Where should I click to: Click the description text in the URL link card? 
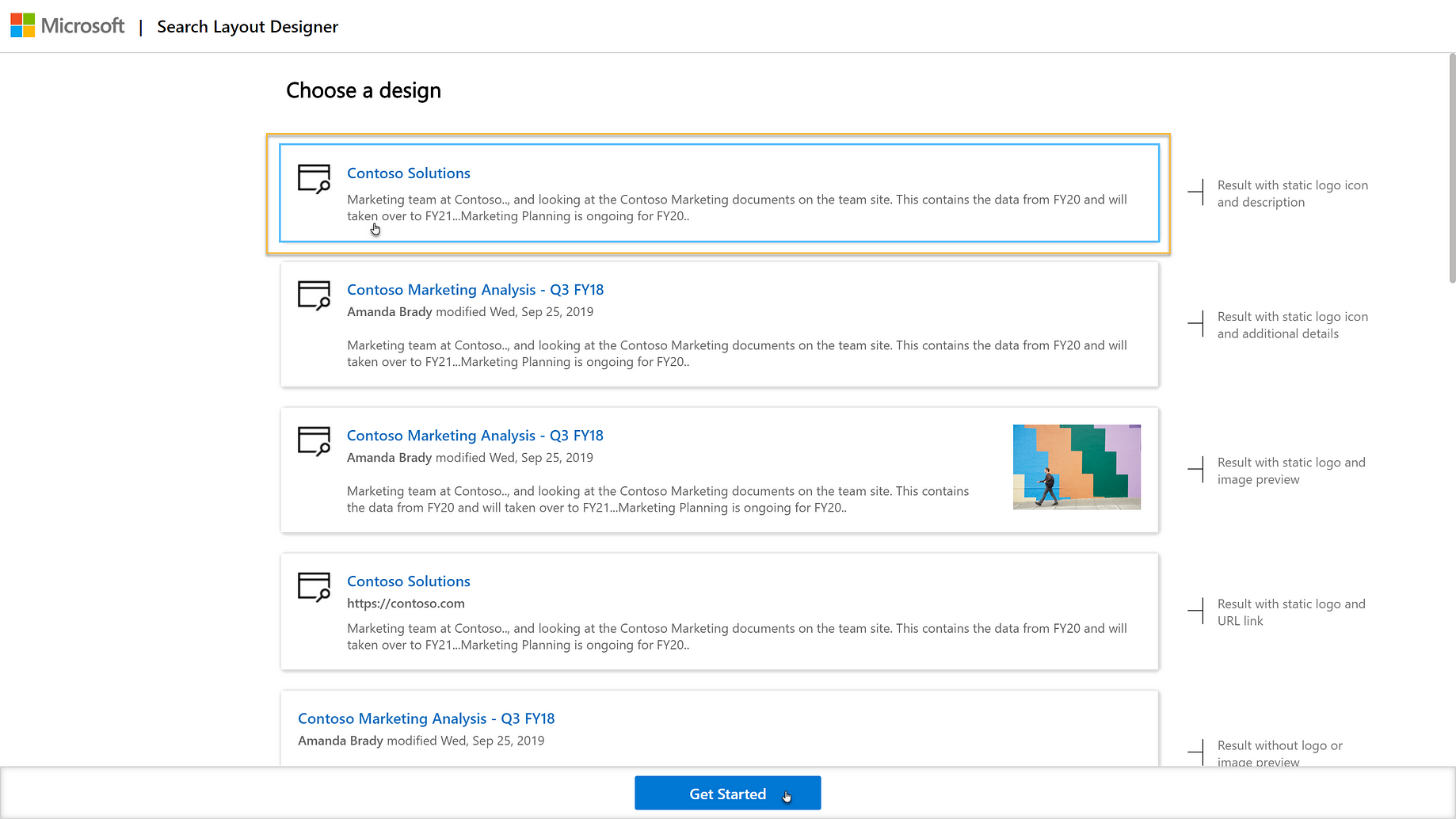point(737,636)
